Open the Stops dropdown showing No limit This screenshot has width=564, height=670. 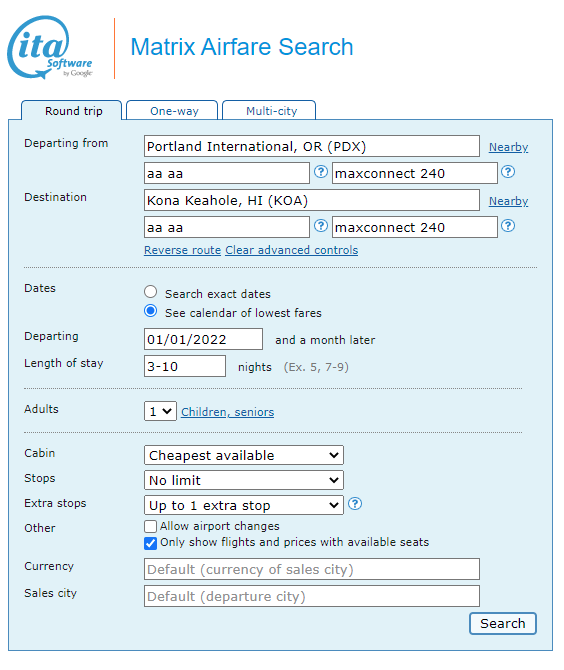click(244, 480)
